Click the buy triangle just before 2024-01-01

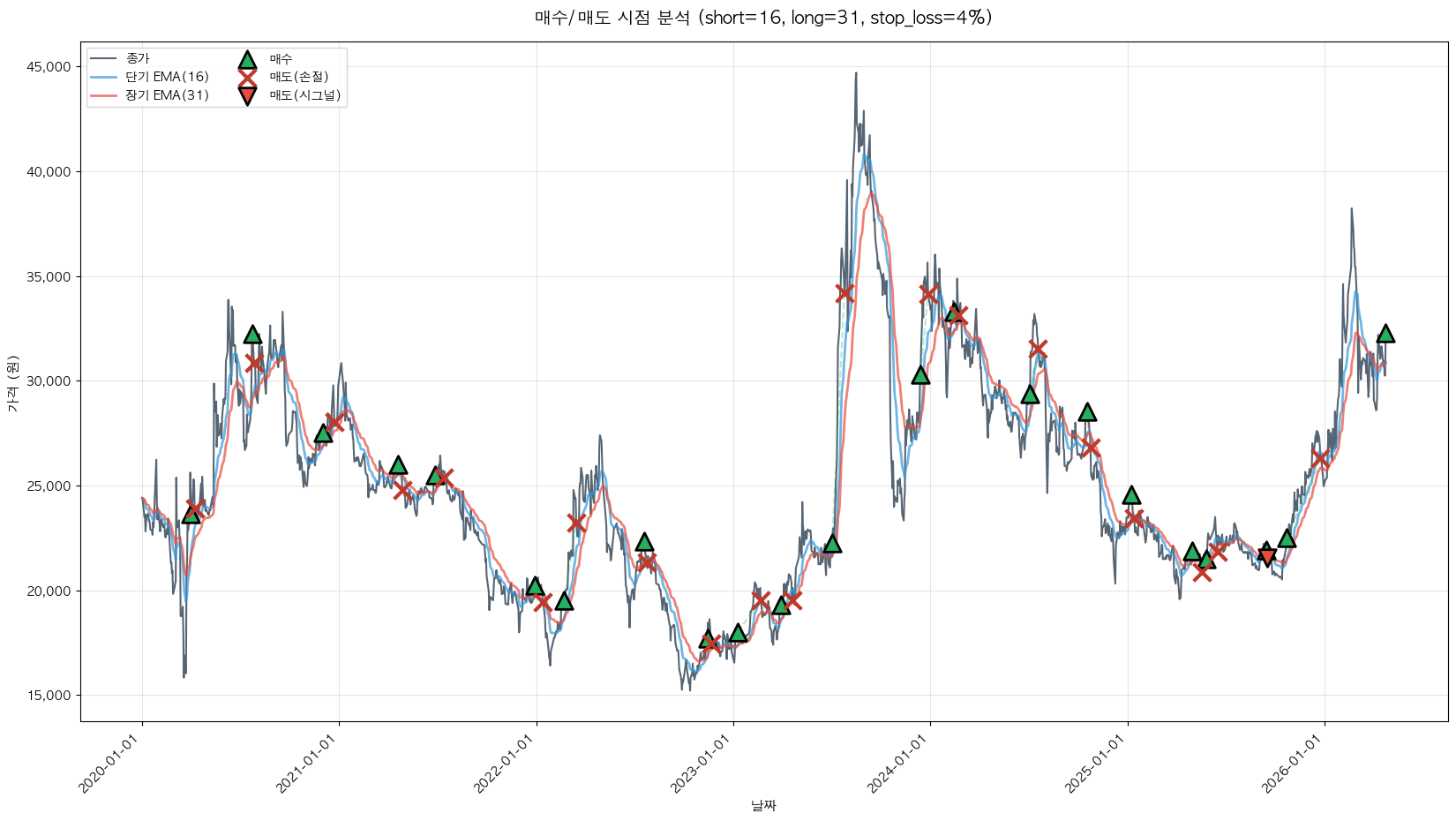pos(920,375)
